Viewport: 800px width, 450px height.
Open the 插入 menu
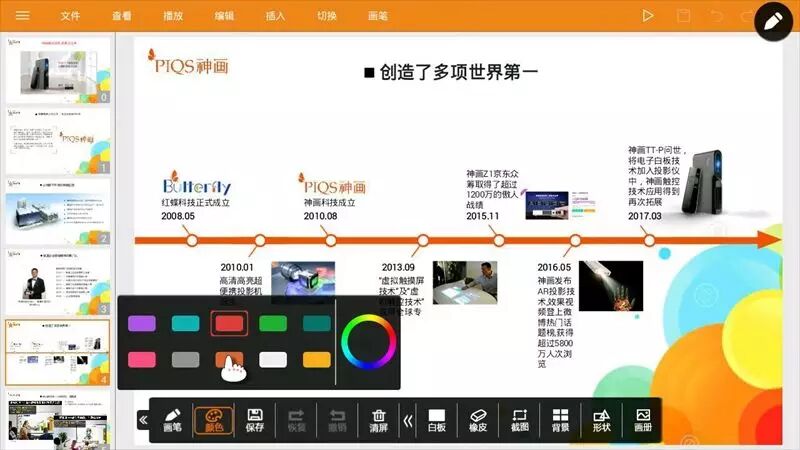click(276, 16)
